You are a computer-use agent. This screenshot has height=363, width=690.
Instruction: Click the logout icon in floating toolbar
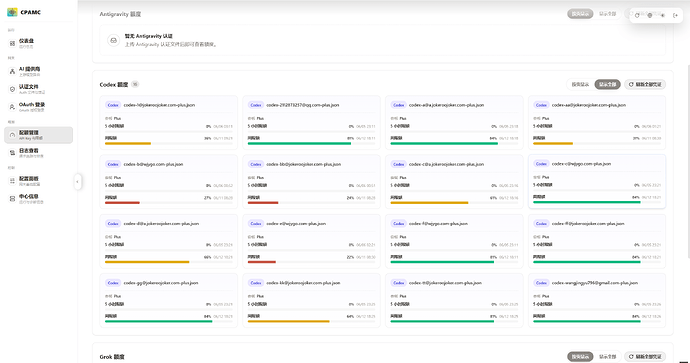pos(675,15)
